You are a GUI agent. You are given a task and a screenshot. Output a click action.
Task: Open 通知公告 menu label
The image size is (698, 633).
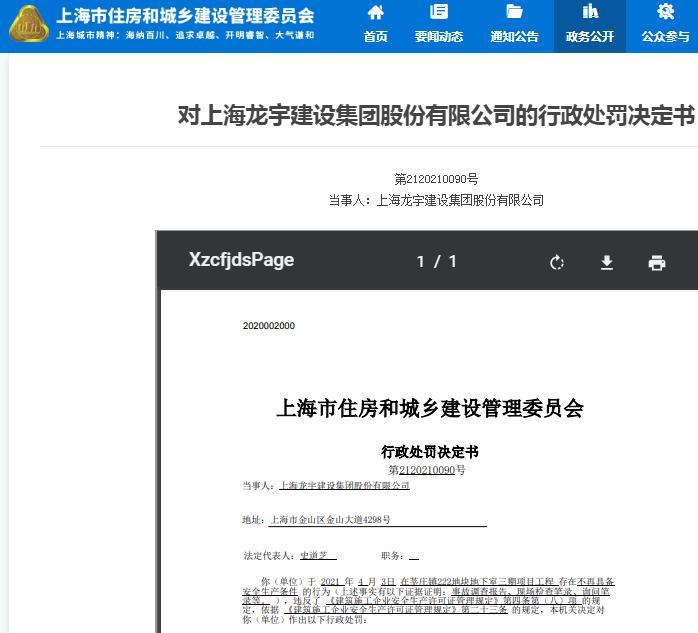coord(514,37)
